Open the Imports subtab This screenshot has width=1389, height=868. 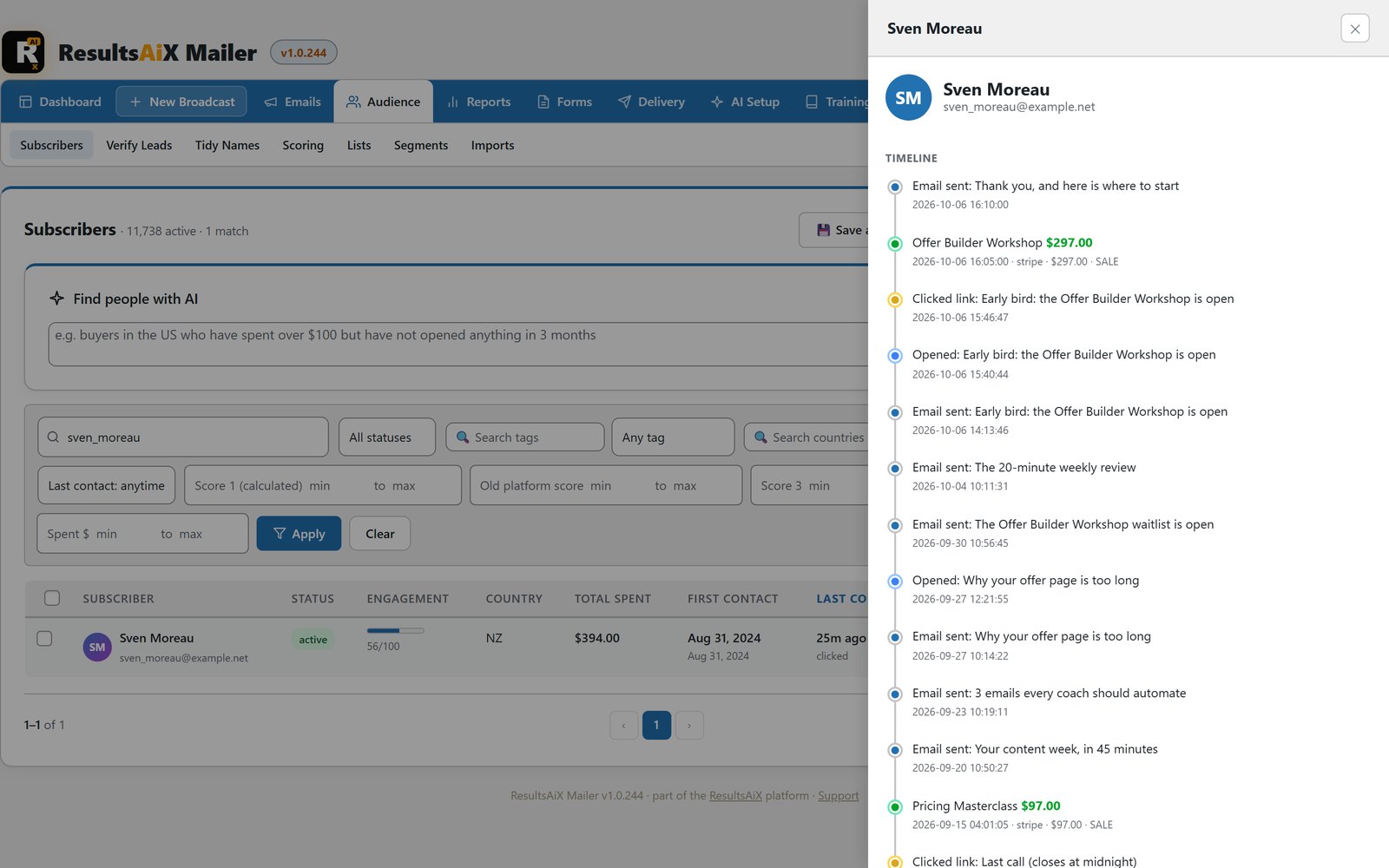492,145
